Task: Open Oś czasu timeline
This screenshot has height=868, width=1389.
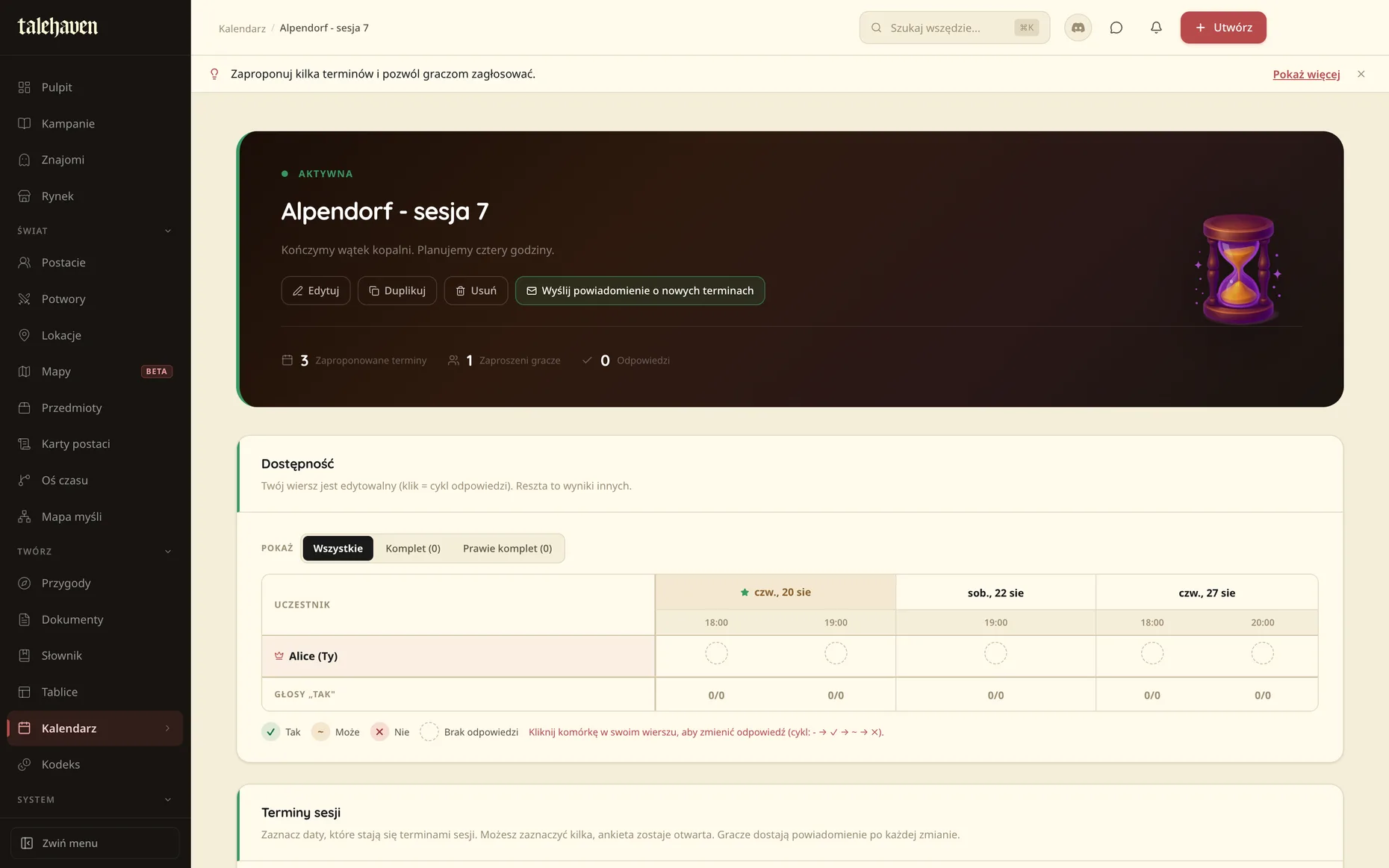Action: (95, 480)
